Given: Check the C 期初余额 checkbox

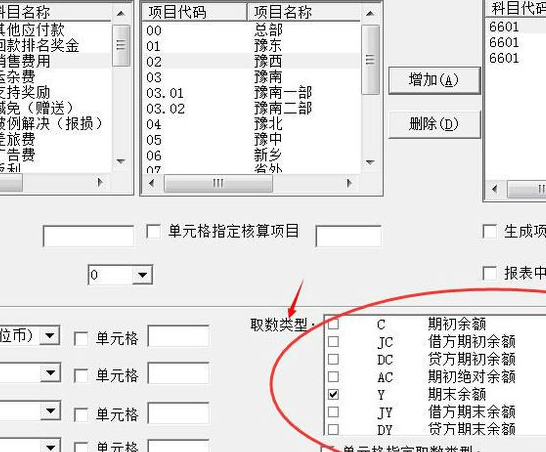Looking at the screenshot, I should (333, 324).
